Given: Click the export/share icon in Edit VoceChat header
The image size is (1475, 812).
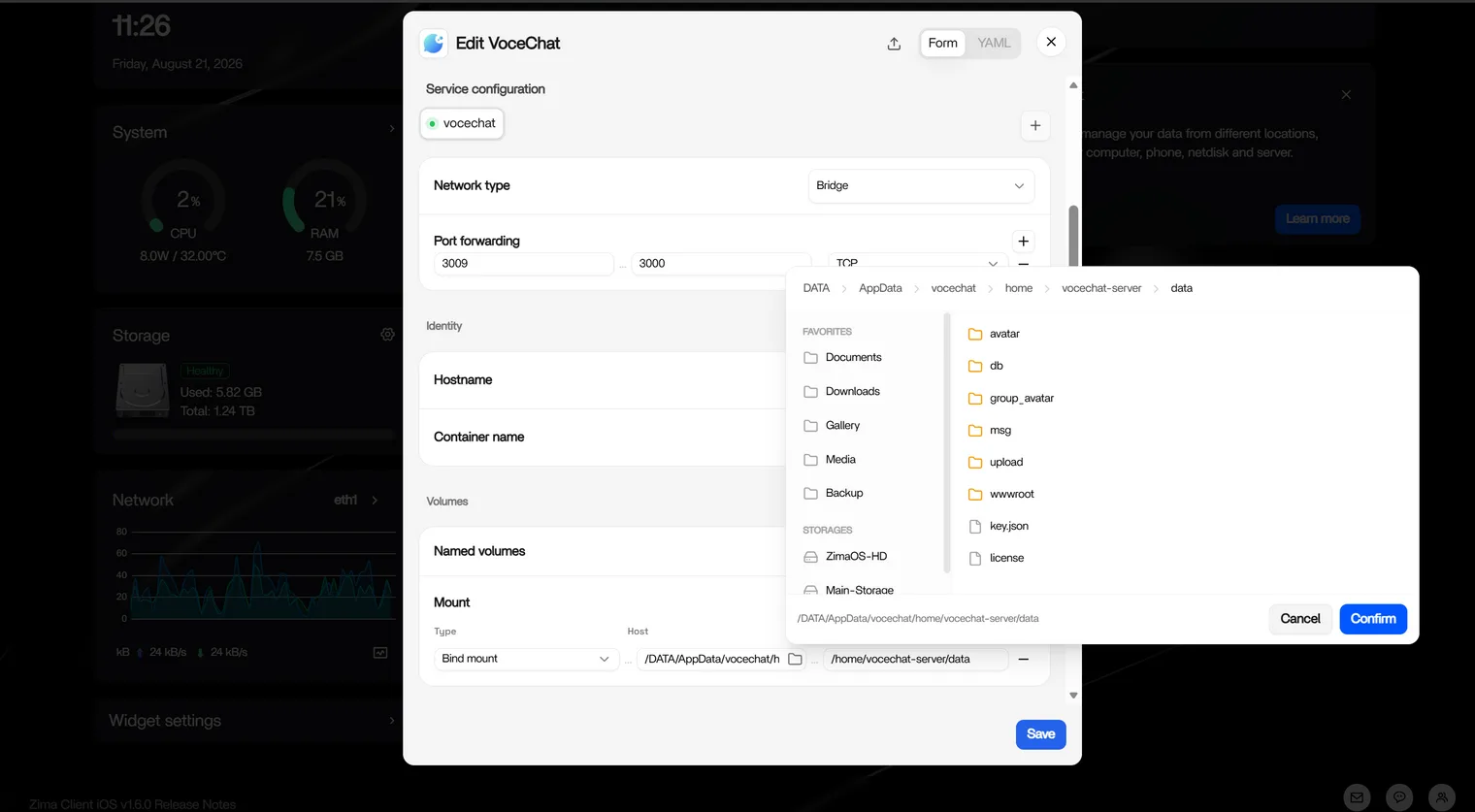Looking at the screenshot, I should 894,44.
